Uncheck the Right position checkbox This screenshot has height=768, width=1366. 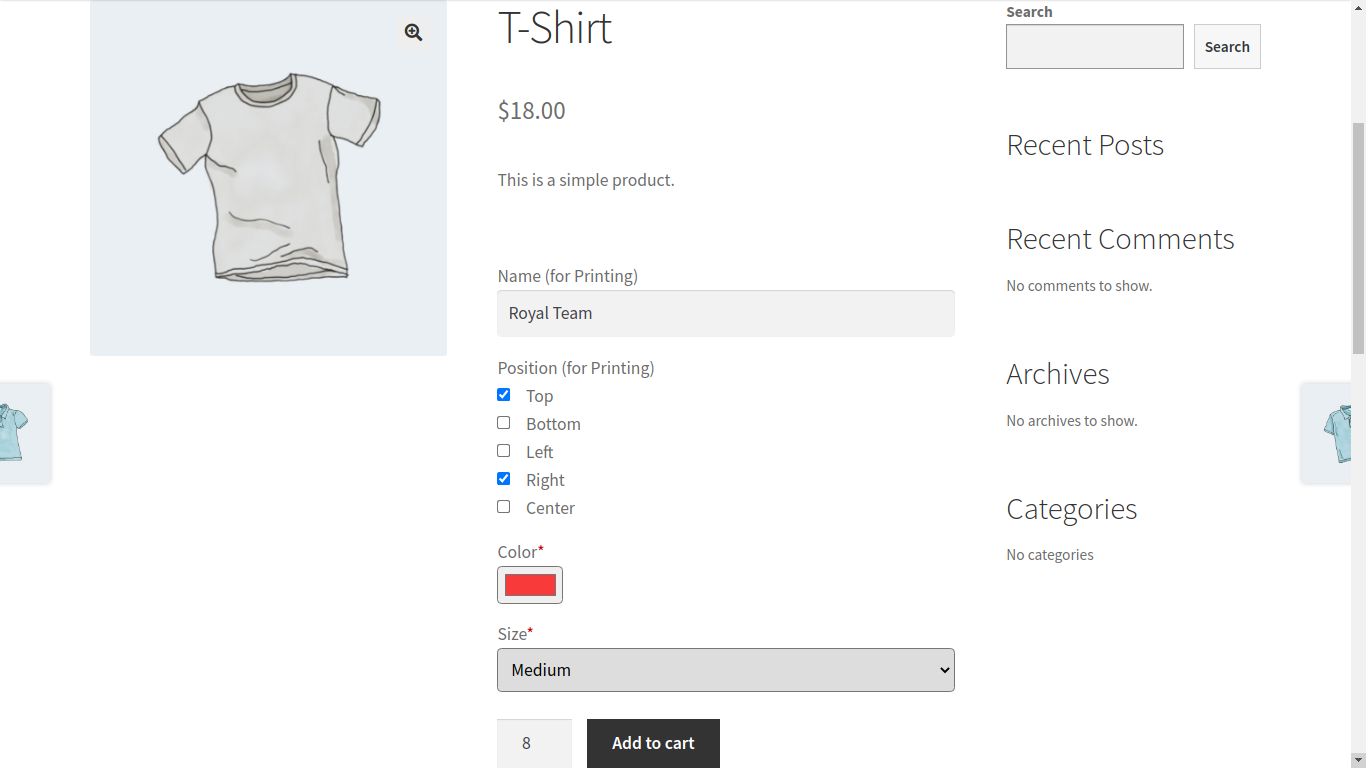click(504, 479)
